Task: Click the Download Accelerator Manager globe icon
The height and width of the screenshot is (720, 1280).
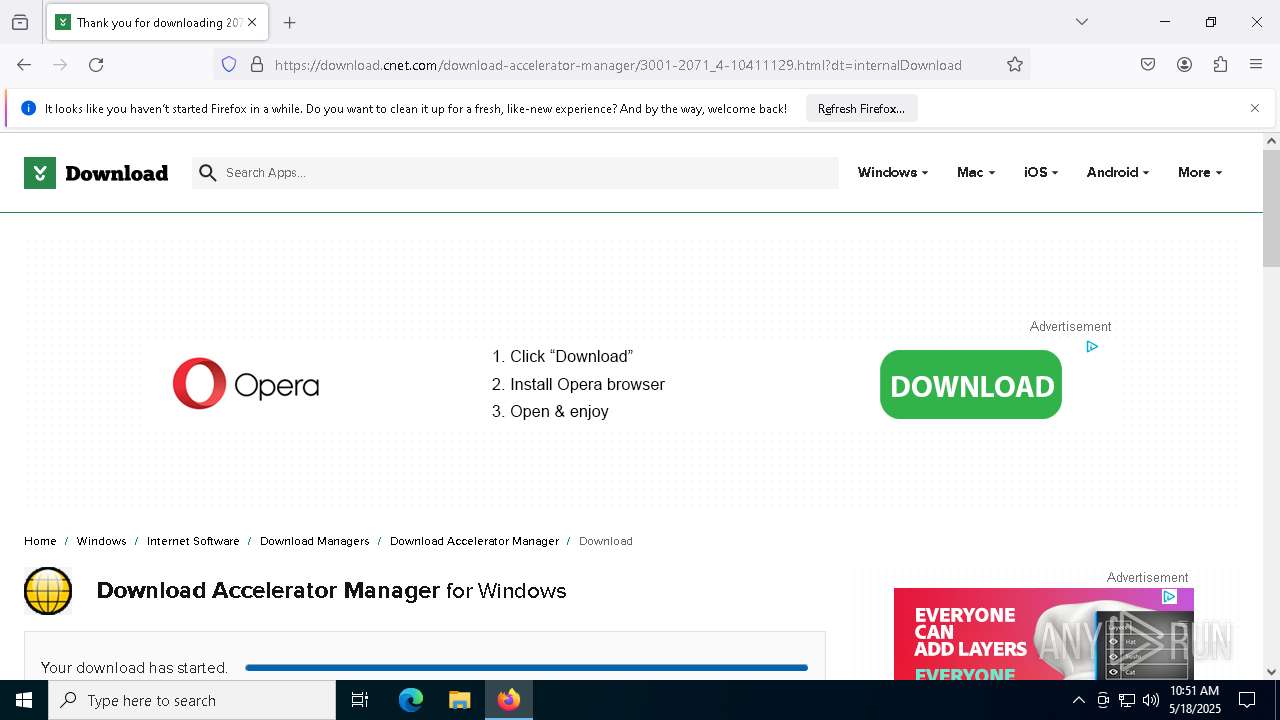Action: pyautogui.click(x=48, y=591)
